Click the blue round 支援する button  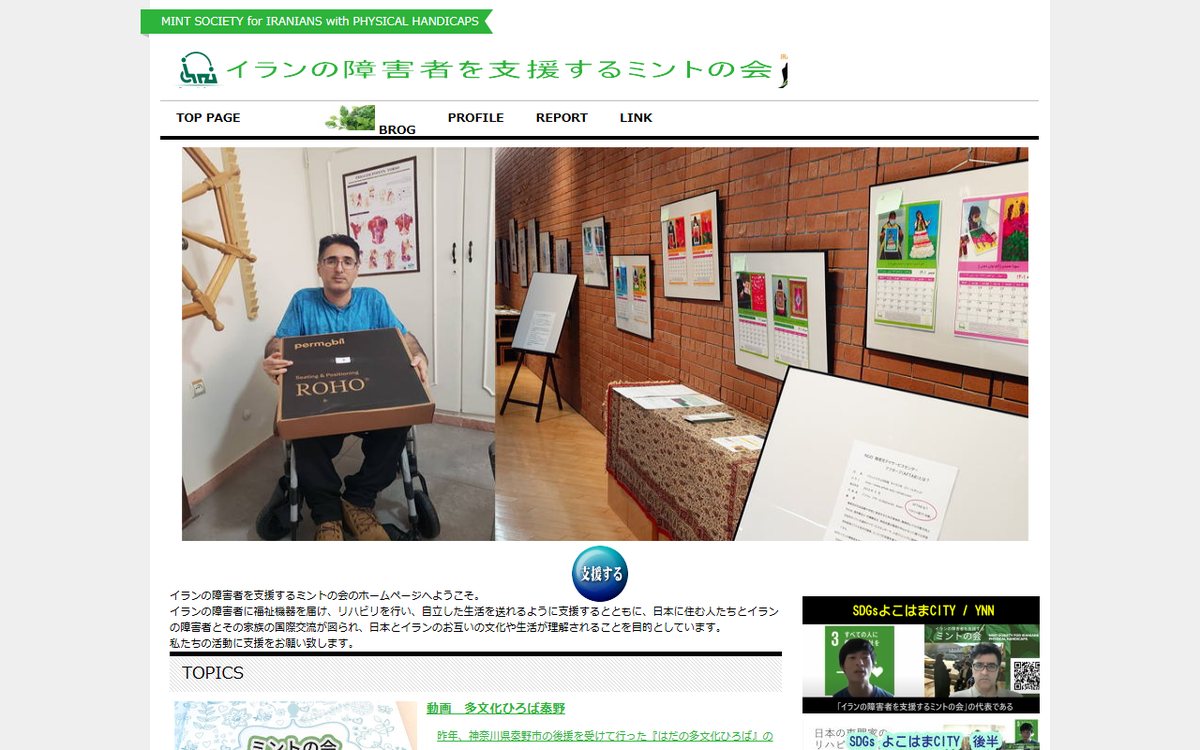click(x=600, y=574)
